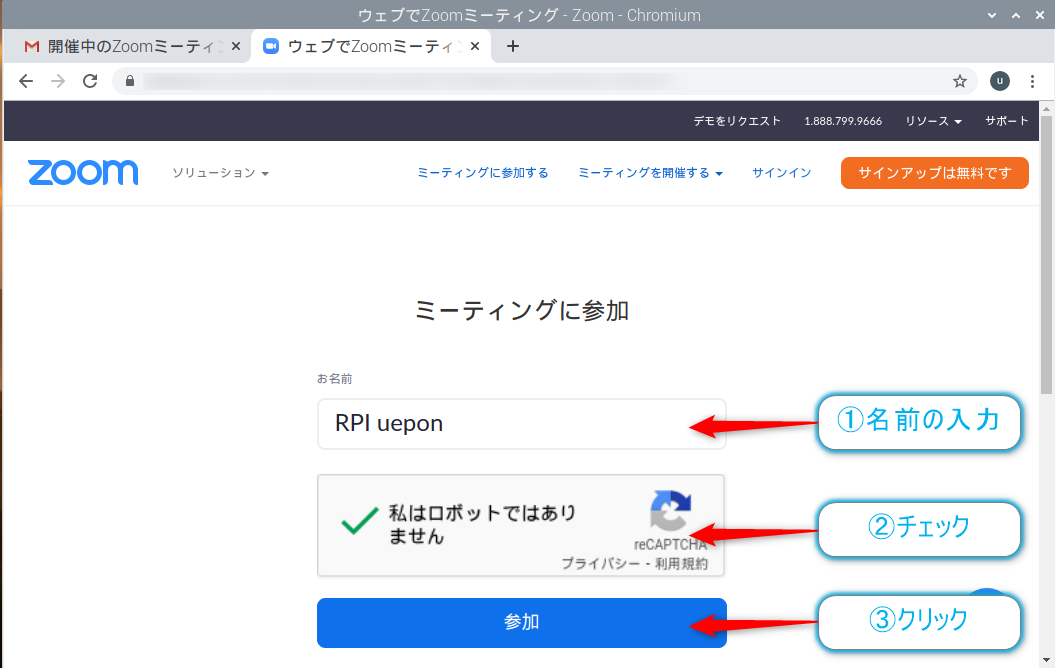
Task: Click the サインイン link
Action: pos(781,173)
